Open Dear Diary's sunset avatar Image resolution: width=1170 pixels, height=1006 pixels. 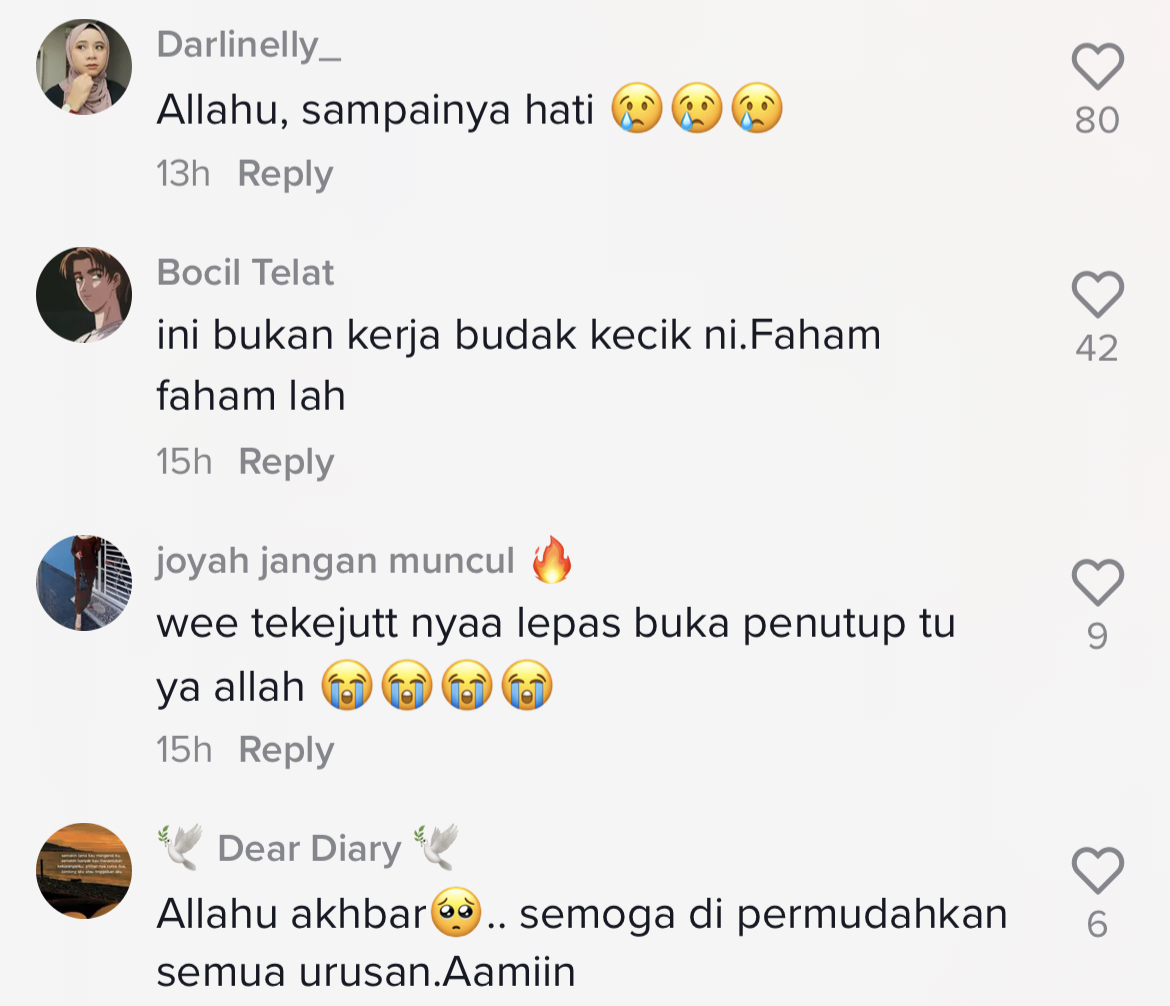pos(84,871)
